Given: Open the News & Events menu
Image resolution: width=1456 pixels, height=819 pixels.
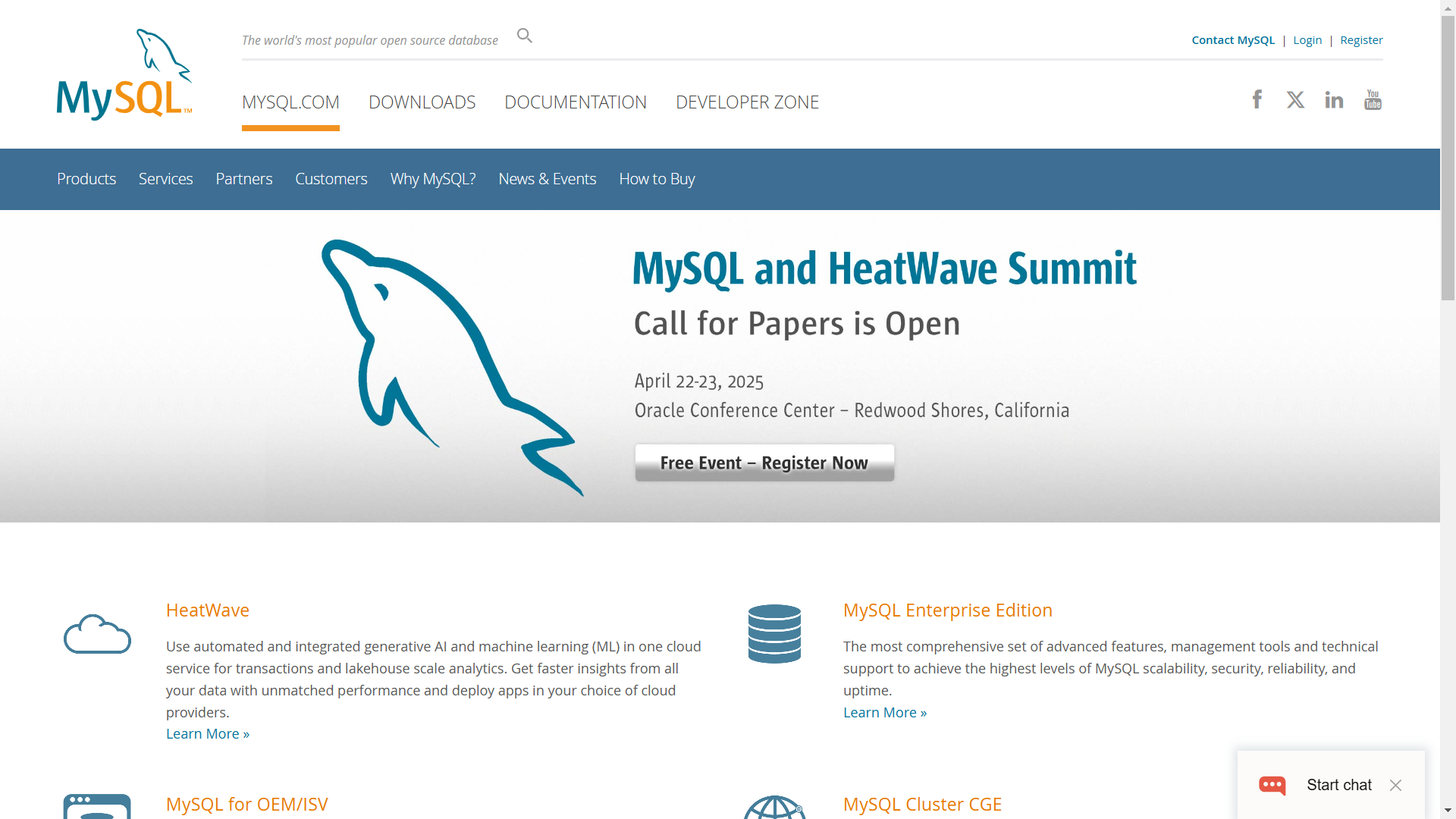Looking at the screenshot, I should (548, 179).
